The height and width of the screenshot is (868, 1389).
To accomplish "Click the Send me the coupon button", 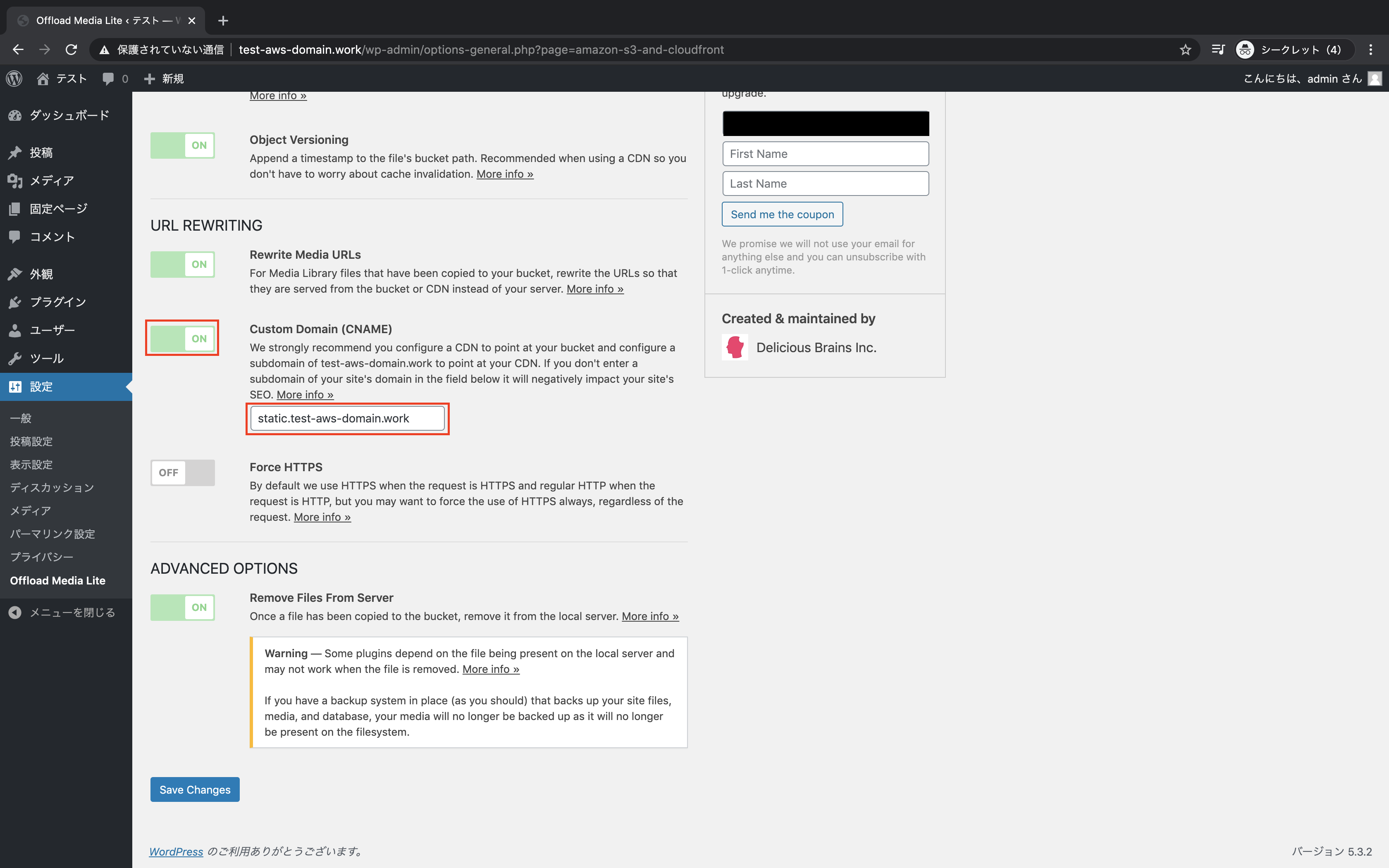I will (x=782, y=214).
